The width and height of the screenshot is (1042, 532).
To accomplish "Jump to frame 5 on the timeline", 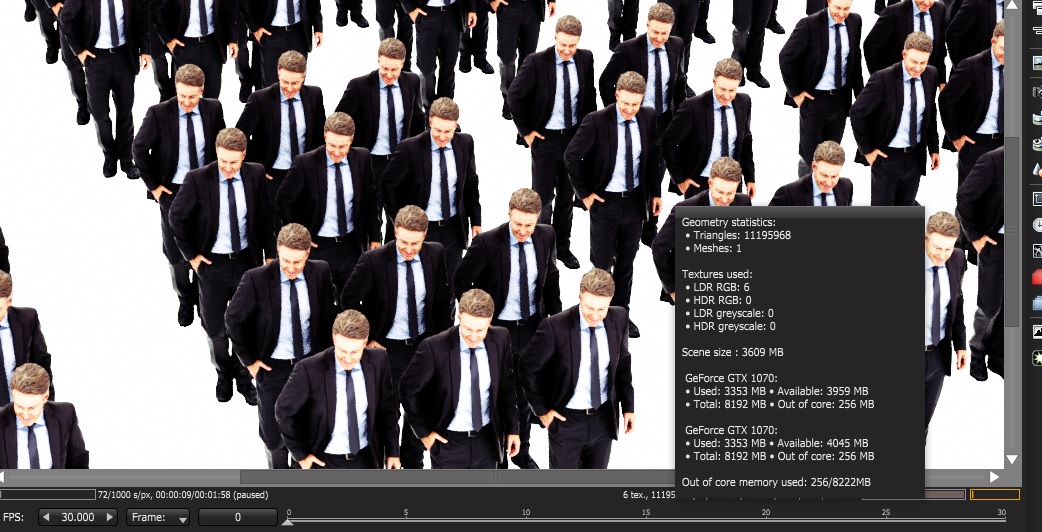I will click(406, 513).
